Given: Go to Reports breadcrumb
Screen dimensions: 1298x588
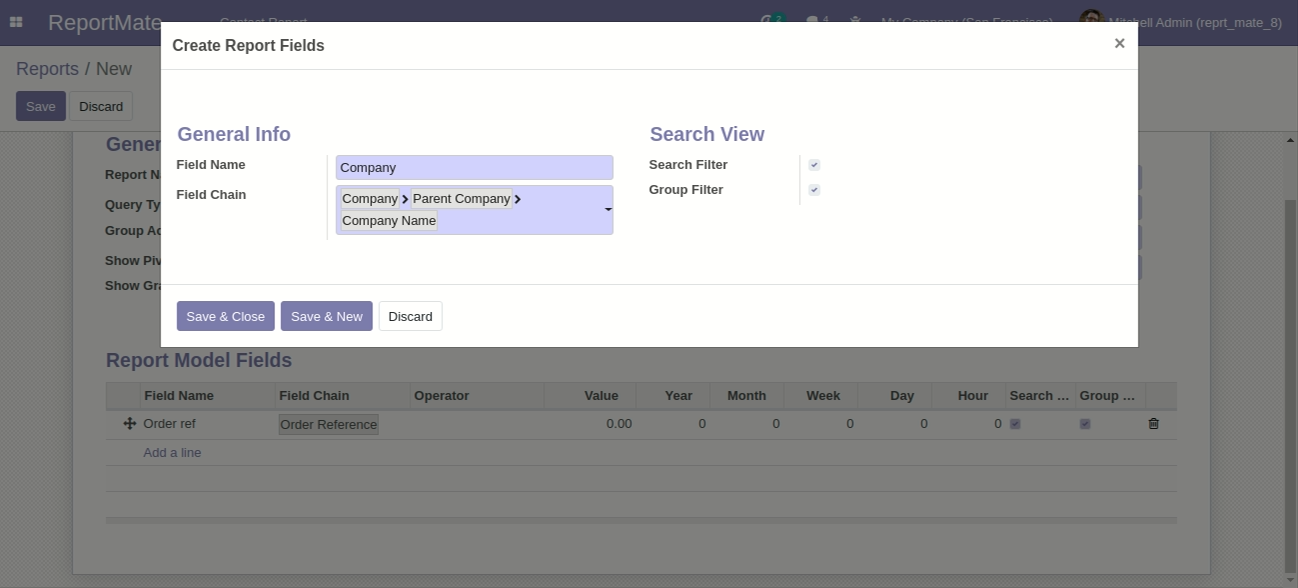Looking at the screenshot, I should tap(47, 69).
